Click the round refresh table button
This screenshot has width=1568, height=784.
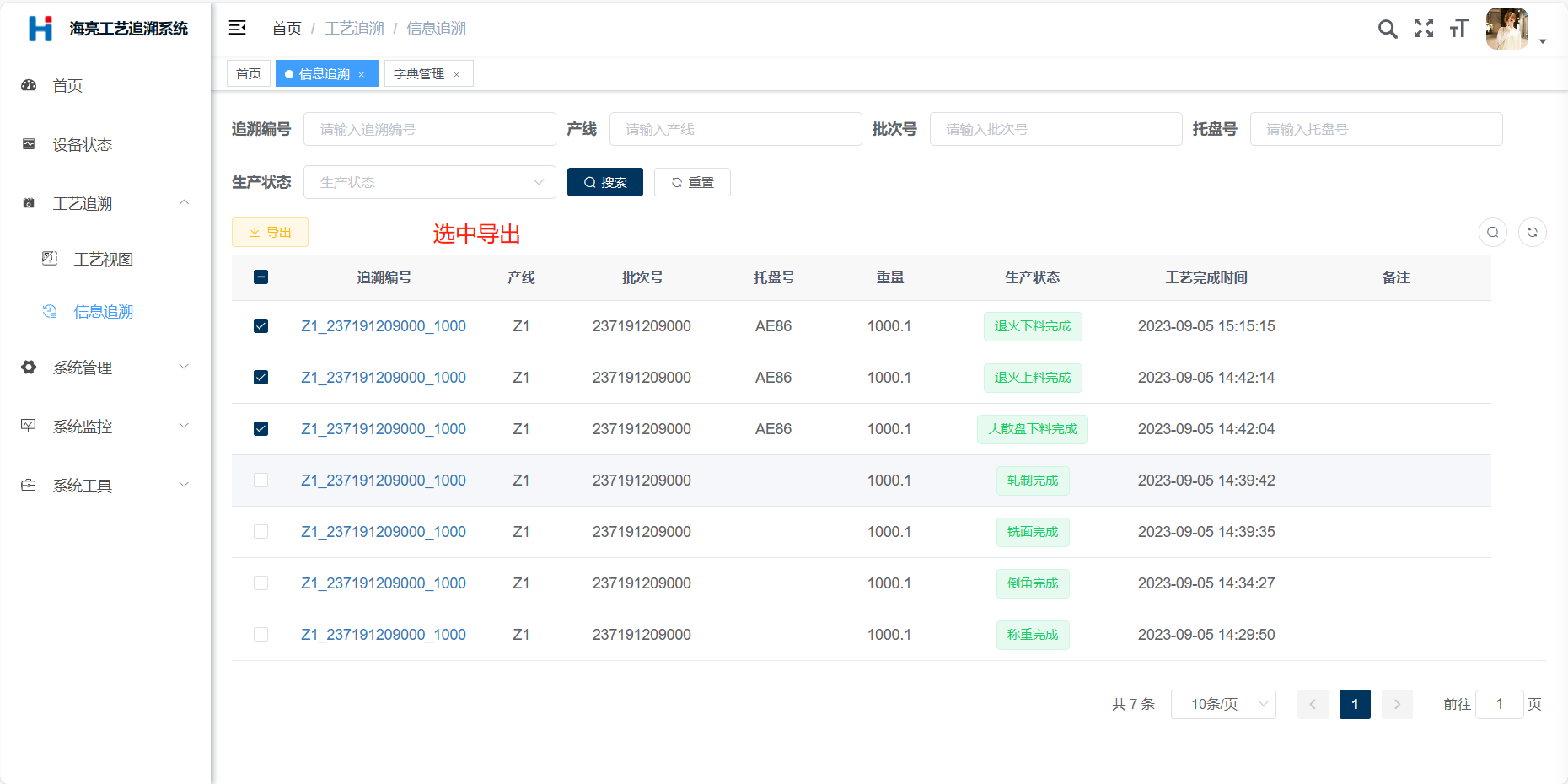click(x=1533, y=232)
